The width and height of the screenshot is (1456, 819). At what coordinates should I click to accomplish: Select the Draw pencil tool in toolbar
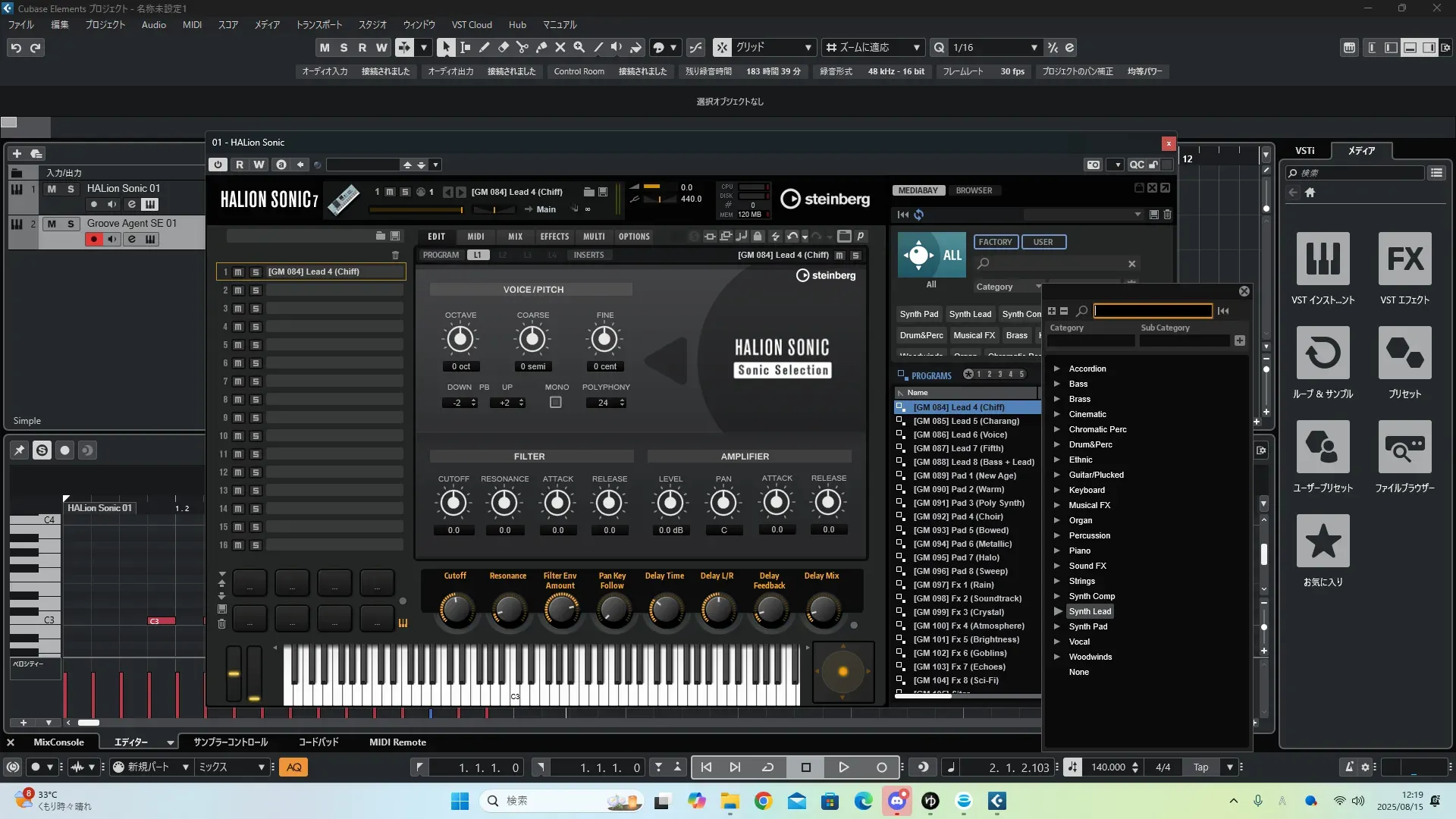(x=484, y=47)
